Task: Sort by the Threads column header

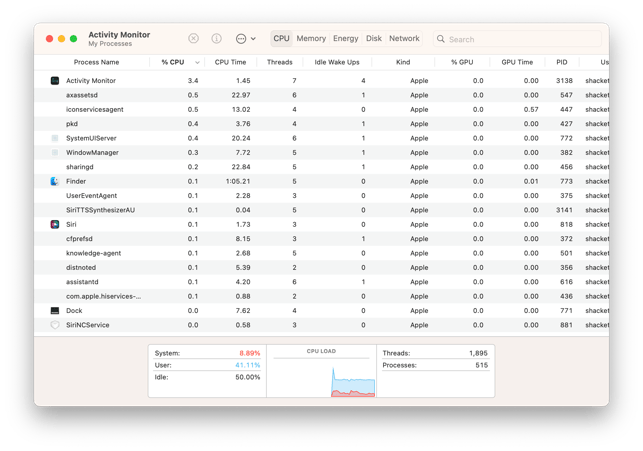Action: click(280, 62)
